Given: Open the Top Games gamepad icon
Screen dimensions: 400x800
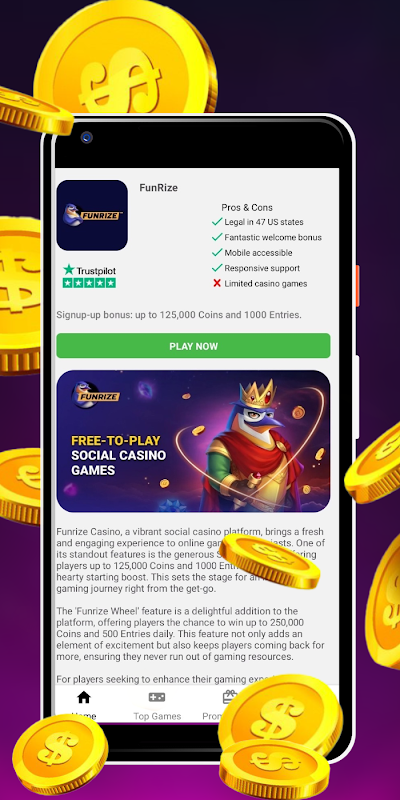Looking at the screenshot, I should click(157, 697).
